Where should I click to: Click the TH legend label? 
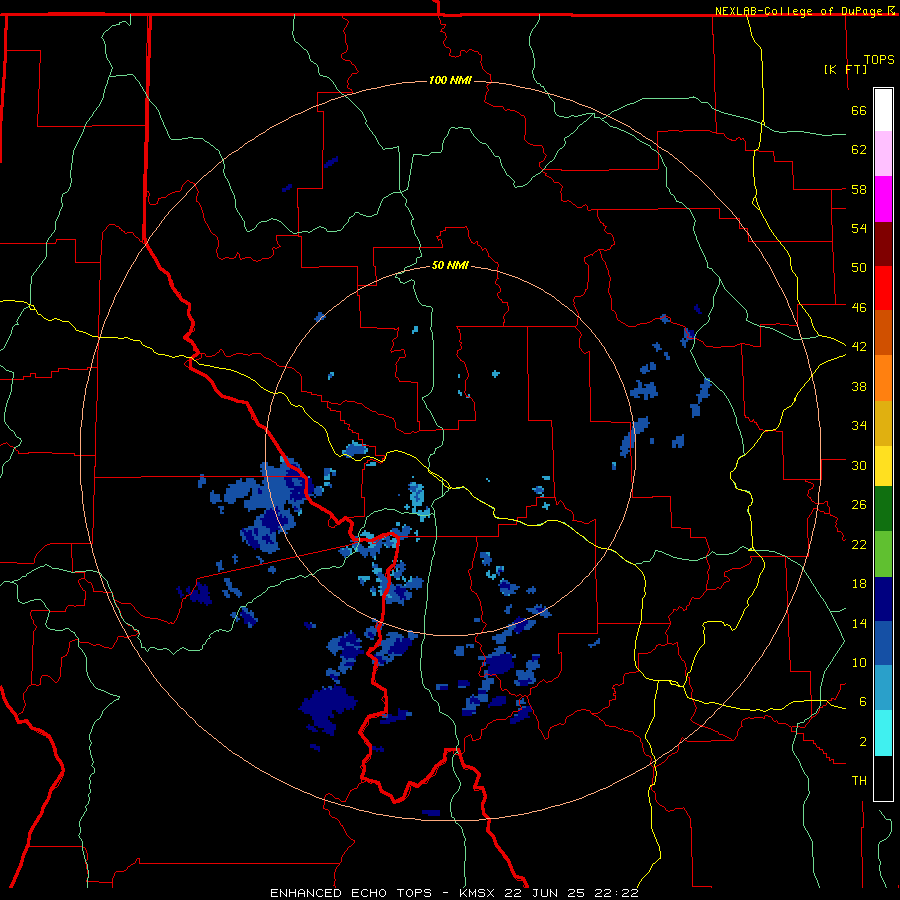[859, 781]
